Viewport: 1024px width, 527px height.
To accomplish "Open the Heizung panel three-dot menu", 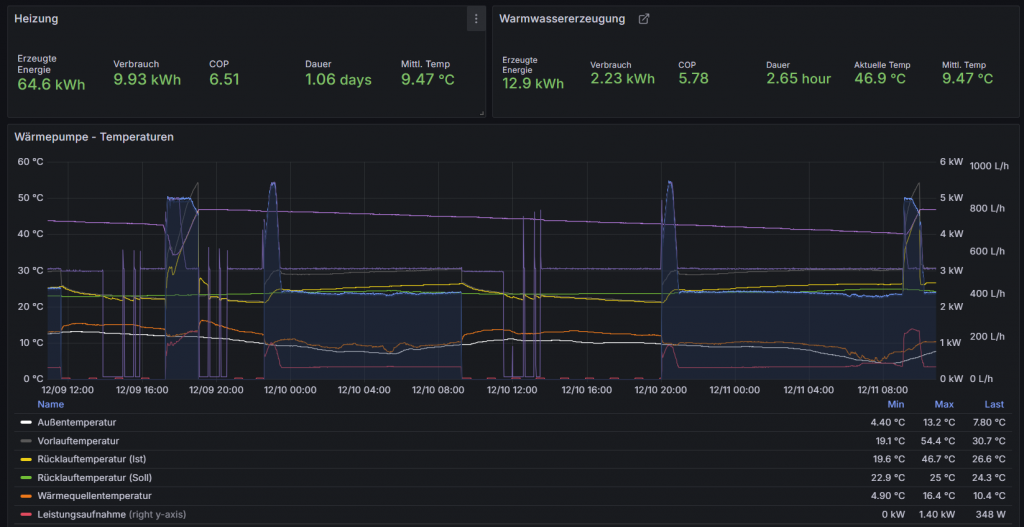I will point(475,19).
